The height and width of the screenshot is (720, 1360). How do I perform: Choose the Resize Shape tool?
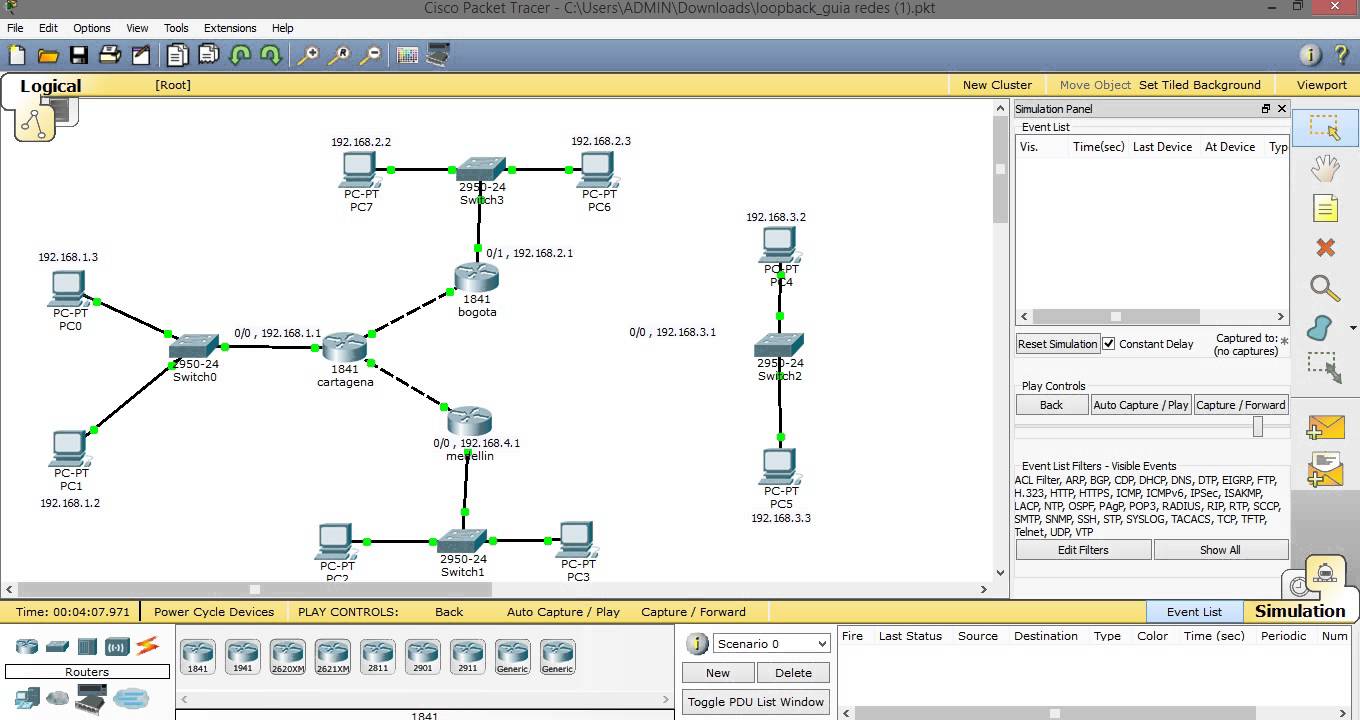(1325, 367)
